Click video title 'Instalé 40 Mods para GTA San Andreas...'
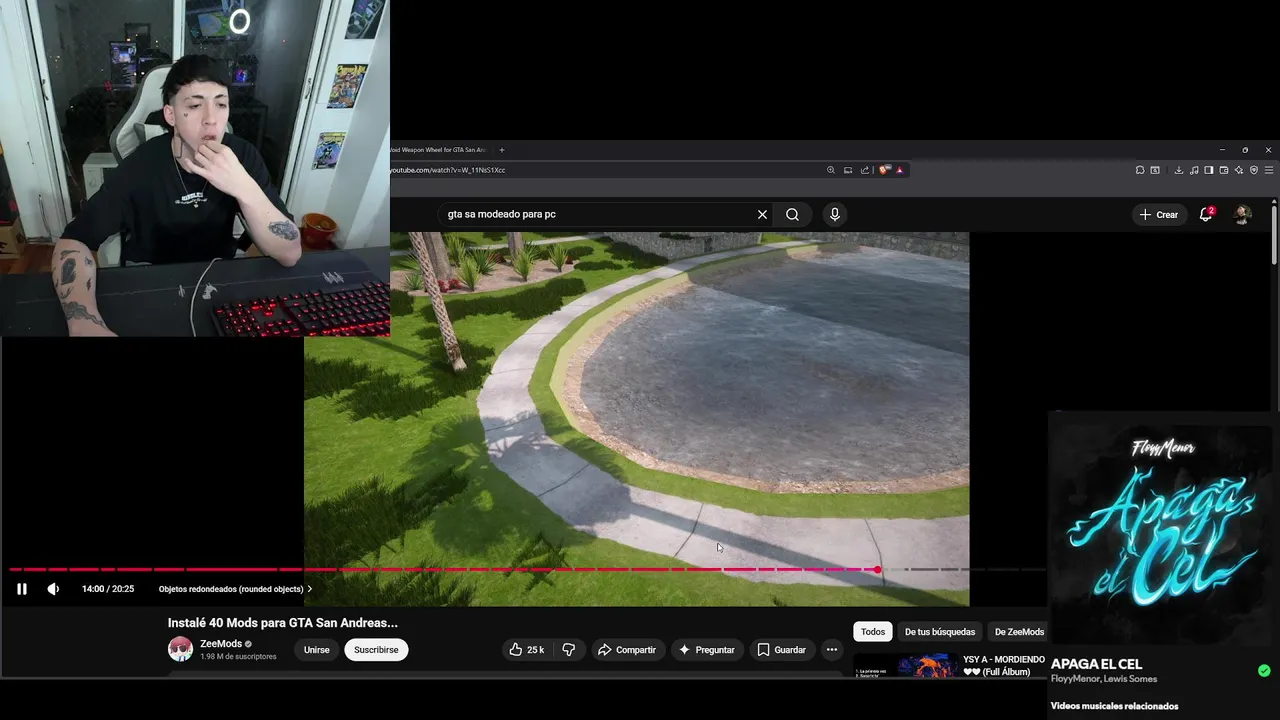 coord(283,622)
